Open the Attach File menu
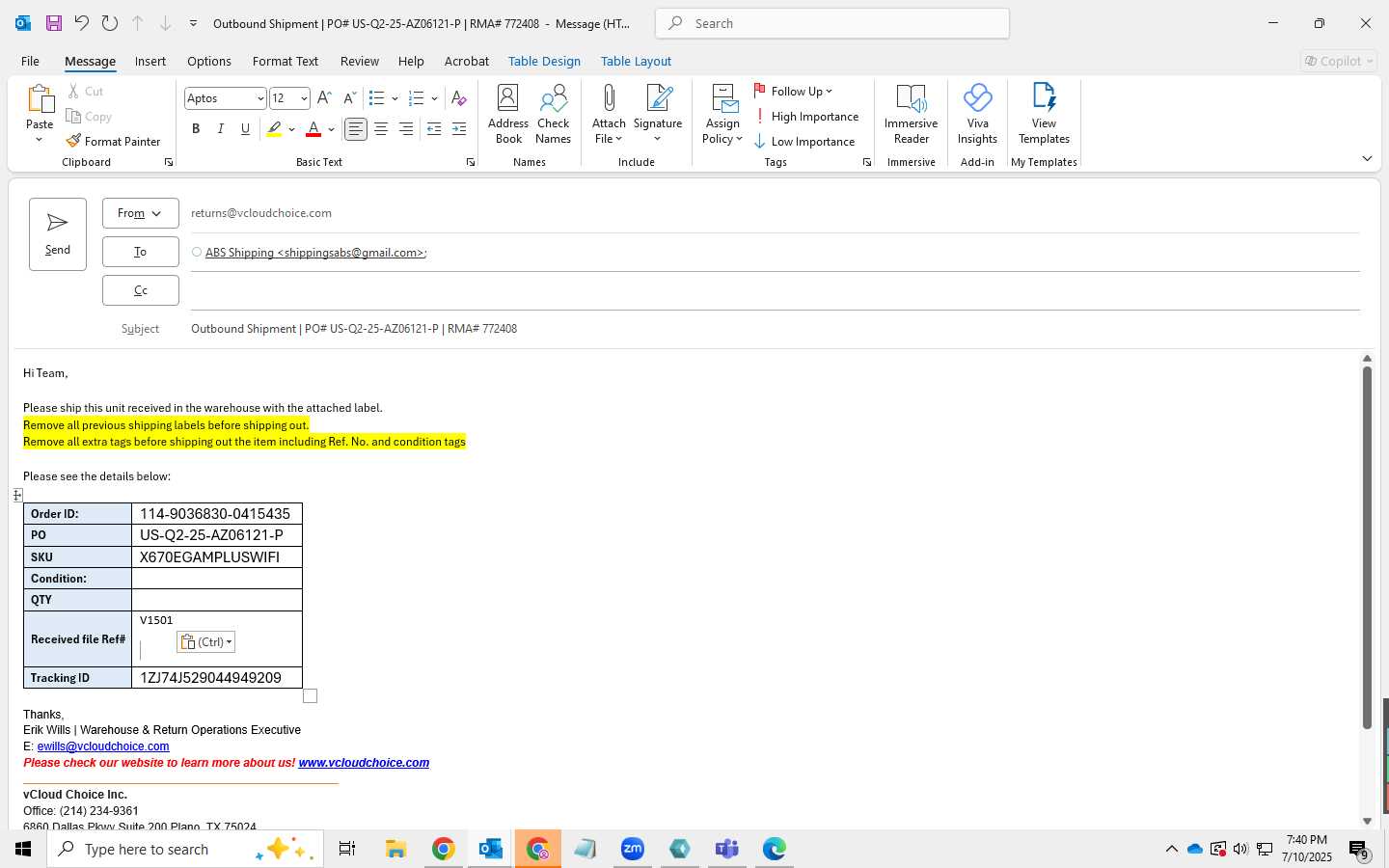The image size is (1389, 868). [x=609, y=114]
